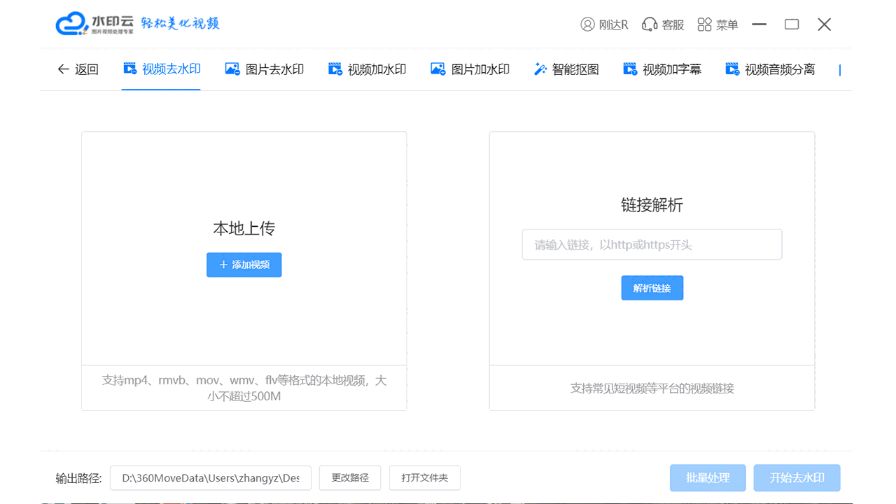The image size is (896, 504).
Task: Click the 水印云 cloud logo
Action: click(94, 23)
